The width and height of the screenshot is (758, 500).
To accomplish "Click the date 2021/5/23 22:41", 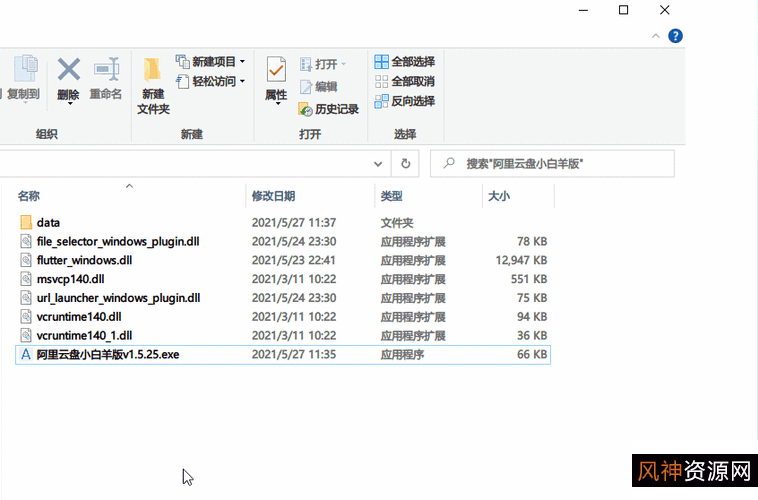I will coord(293,260).
